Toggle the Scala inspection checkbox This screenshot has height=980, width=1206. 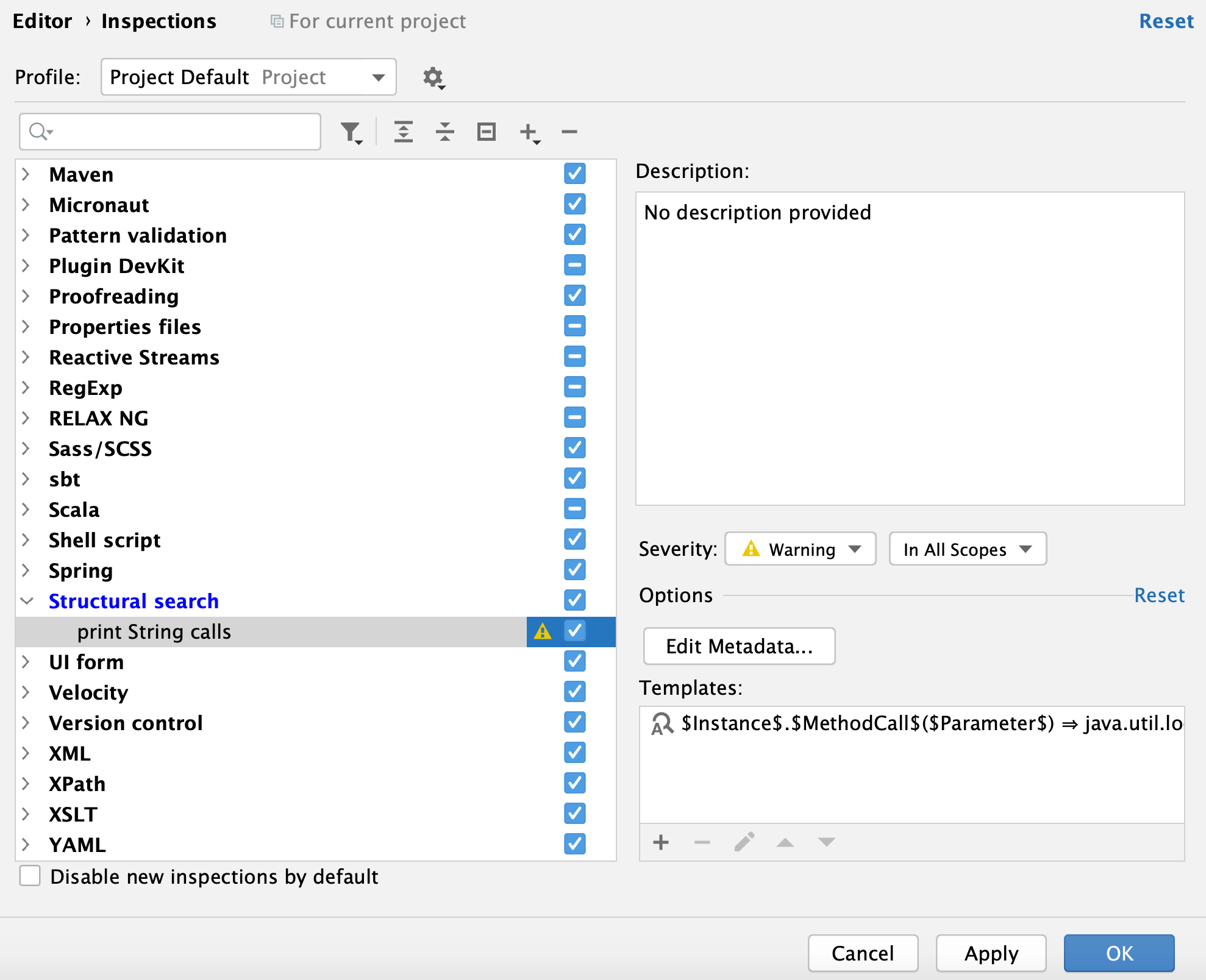pyautogui.click(x=575, y=510)
